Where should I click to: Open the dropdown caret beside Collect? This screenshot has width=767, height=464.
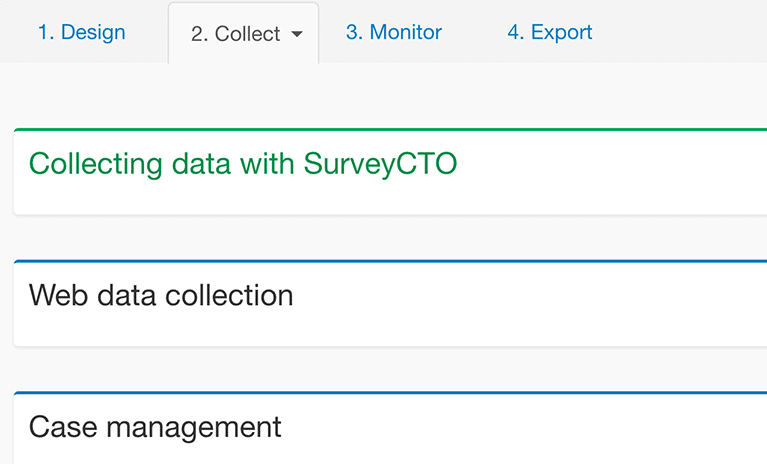coord(296,34)
